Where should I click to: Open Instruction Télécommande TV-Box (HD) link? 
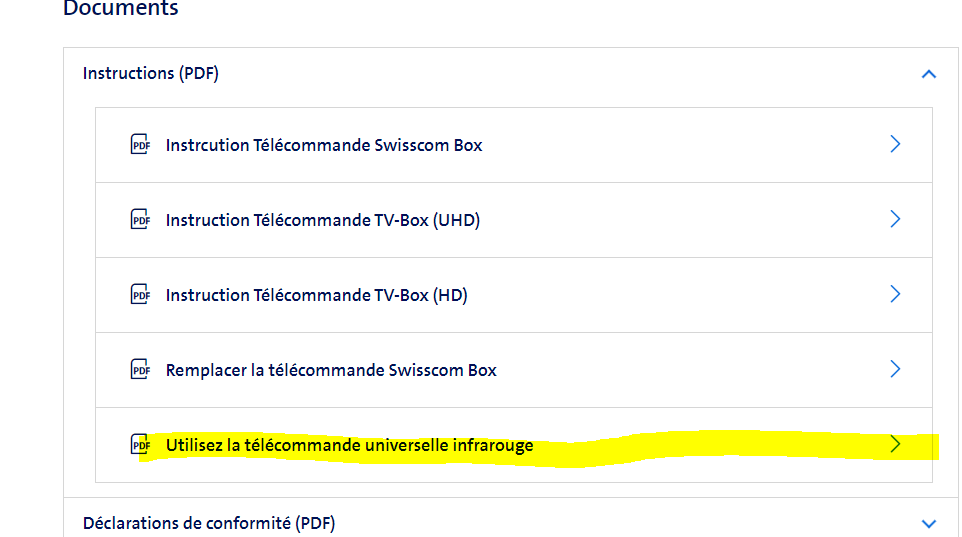[317, 295]
